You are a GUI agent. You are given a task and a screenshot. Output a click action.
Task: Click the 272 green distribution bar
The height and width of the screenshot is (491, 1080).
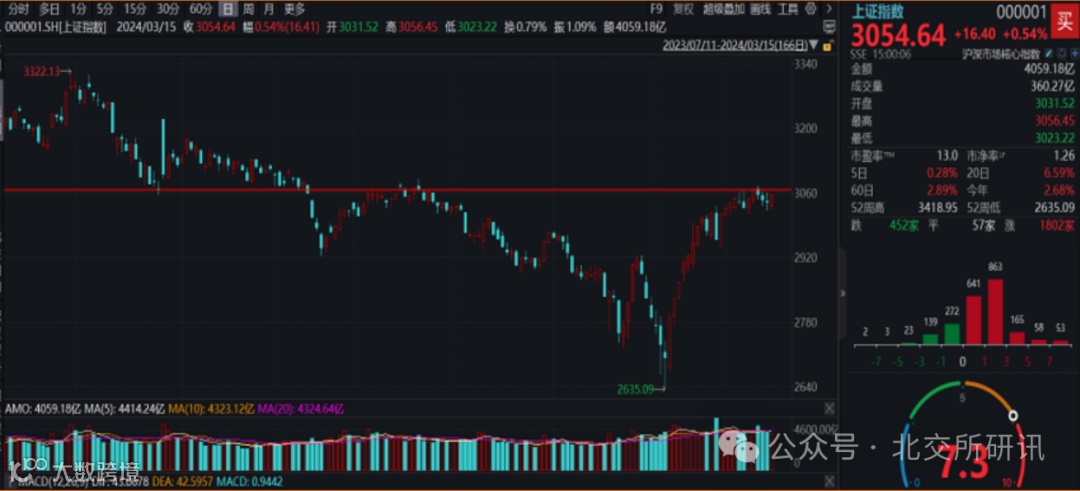(x=952, y=333)
